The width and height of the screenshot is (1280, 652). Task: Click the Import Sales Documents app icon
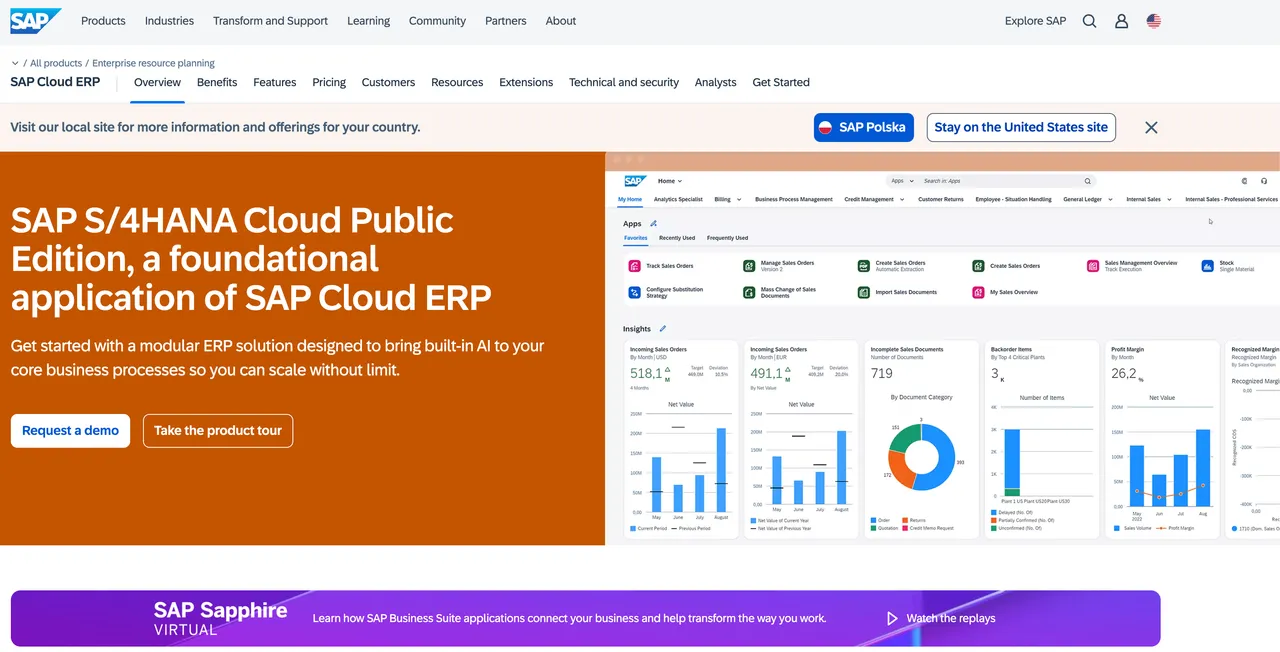point(864,292)
